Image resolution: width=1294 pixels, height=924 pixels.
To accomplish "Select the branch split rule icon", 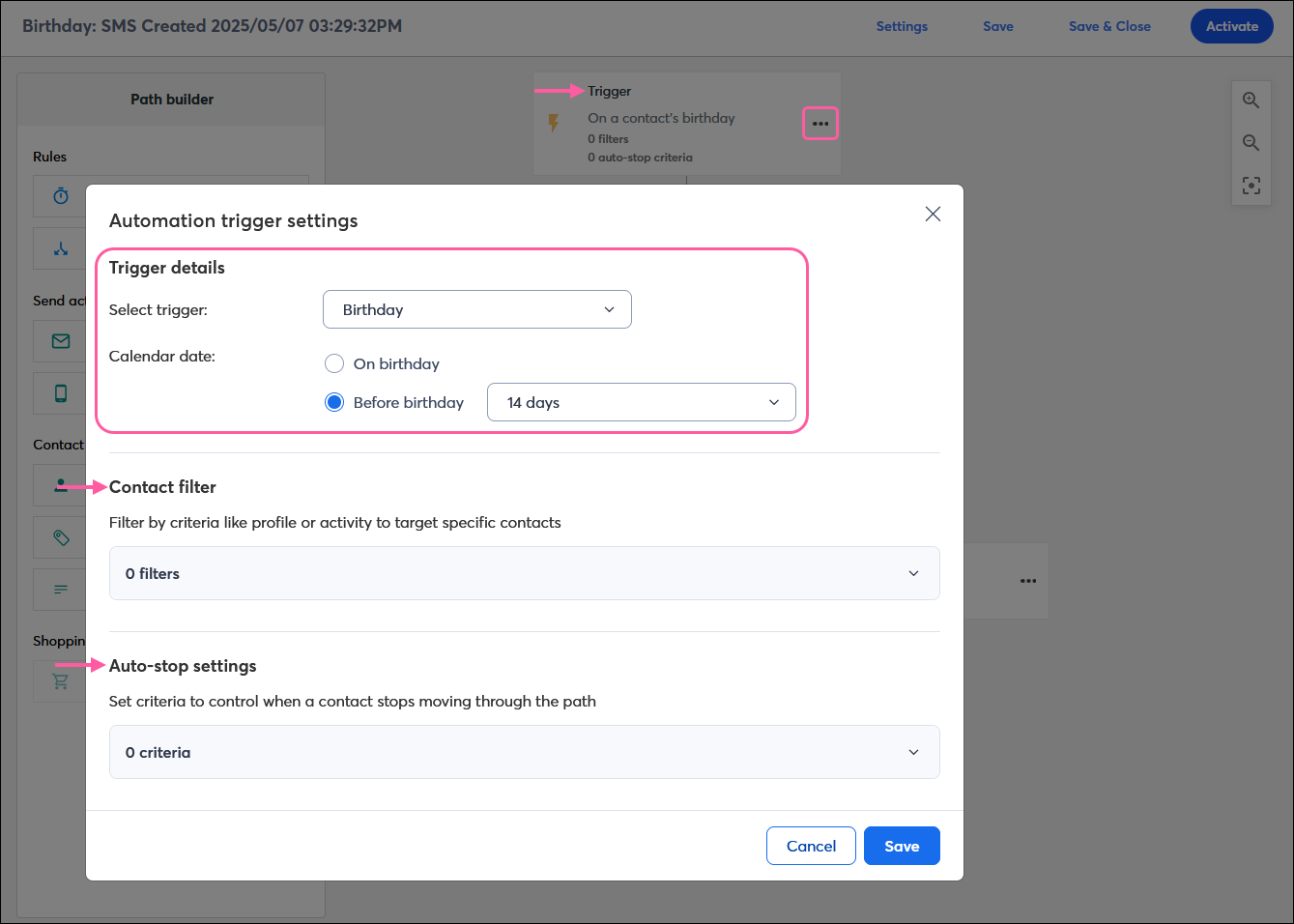I will click(61, 248).
